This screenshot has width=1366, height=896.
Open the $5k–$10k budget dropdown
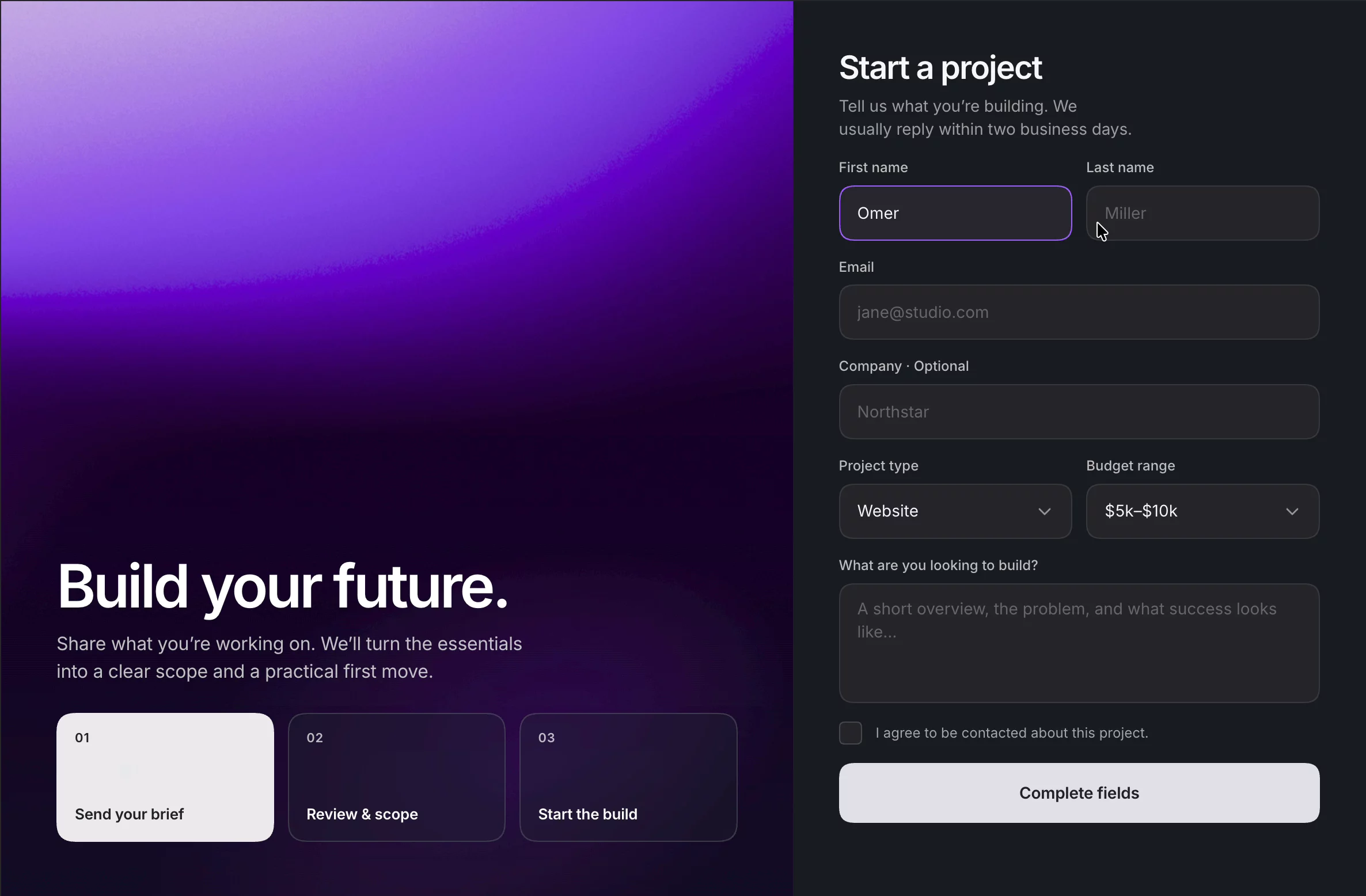click(1202, 511)
